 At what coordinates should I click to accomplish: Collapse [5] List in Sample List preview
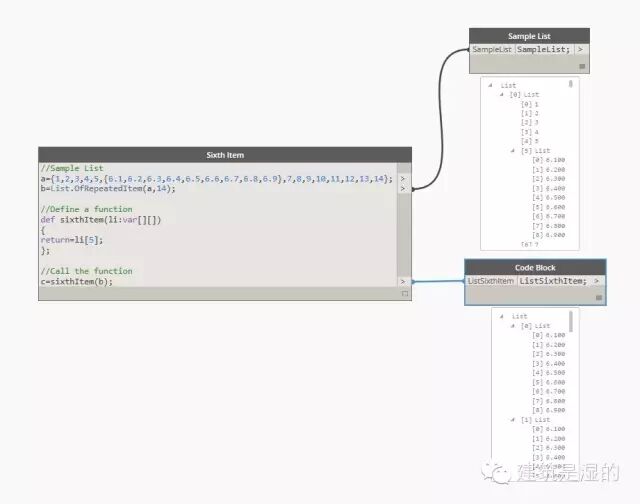pos(513,151)
